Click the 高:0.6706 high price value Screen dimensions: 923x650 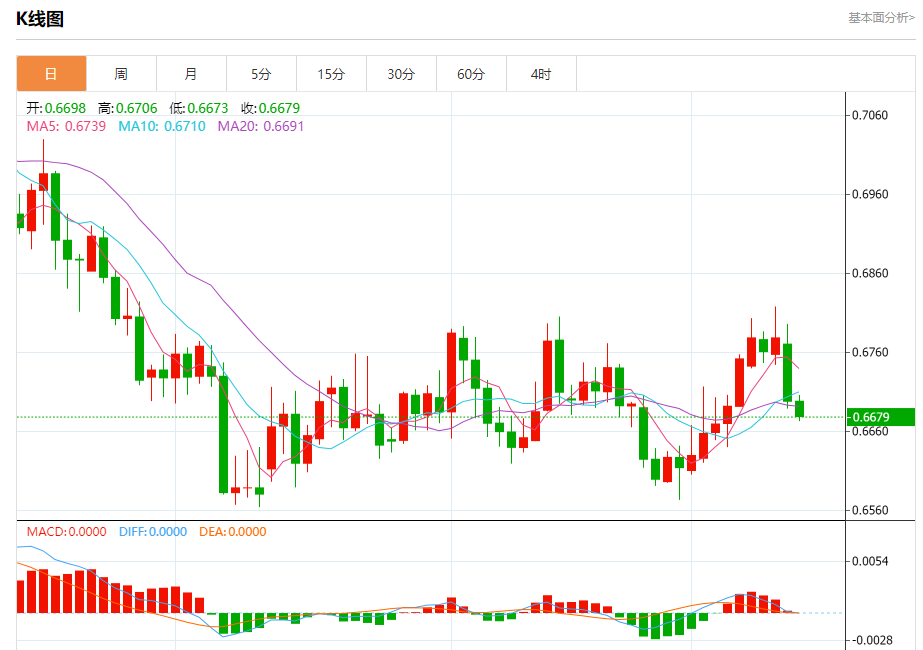(128, 108)
